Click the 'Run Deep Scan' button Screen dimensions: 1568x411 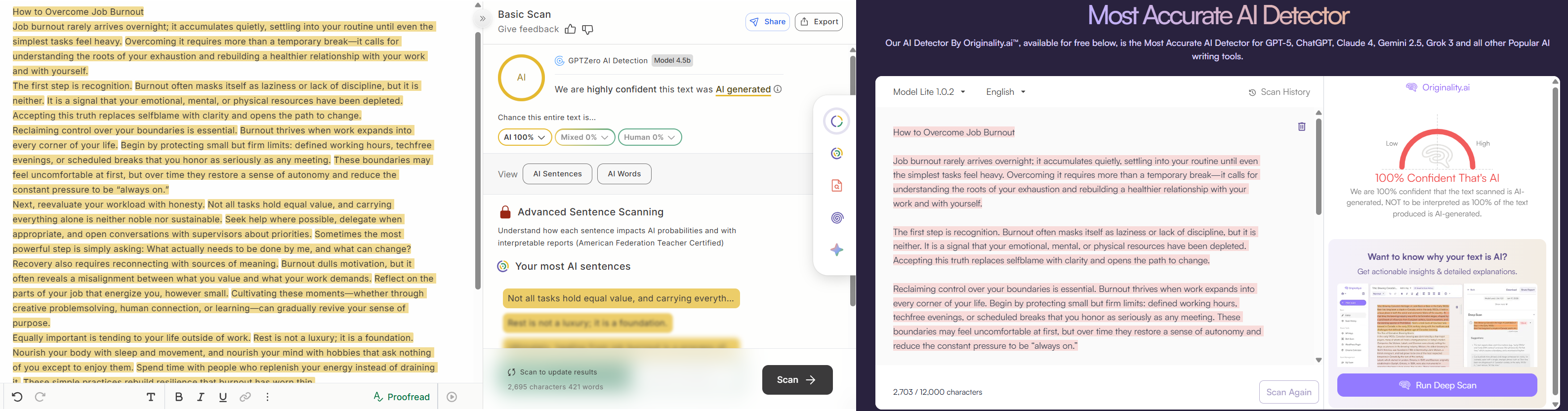[1437, 385]
